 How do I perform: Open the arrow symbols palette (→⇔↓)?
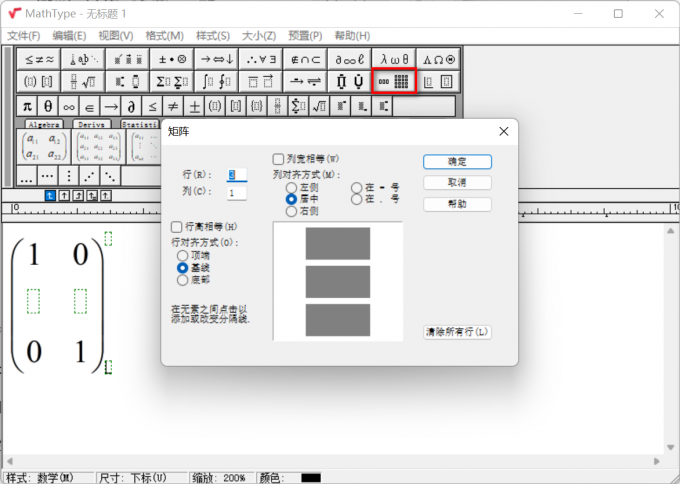pyautogui.click(x=216, y=59)
